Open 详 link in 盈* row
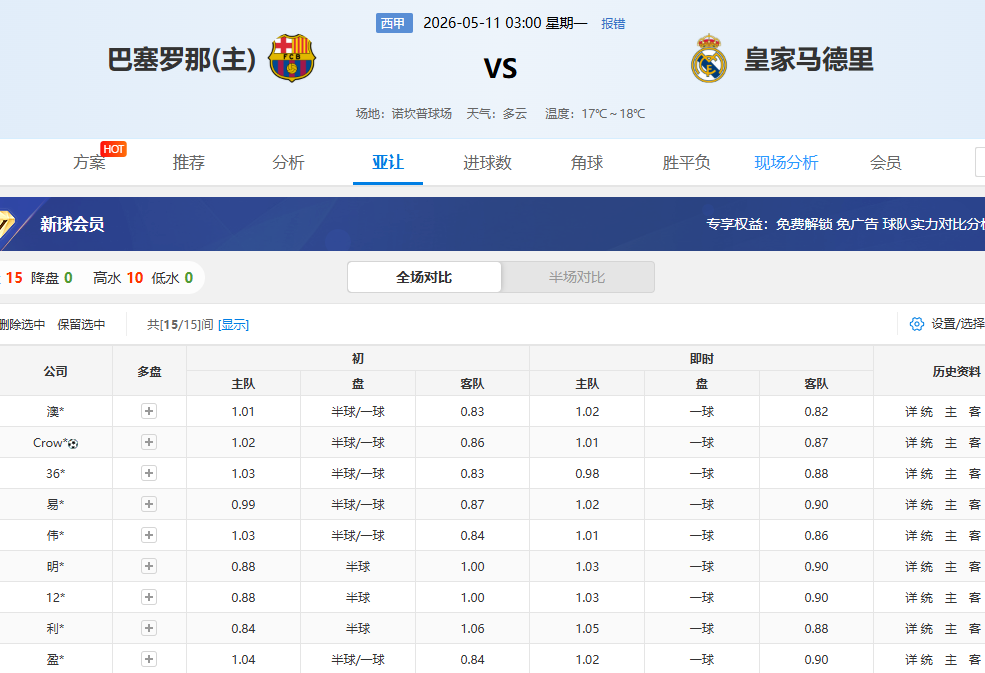Screen dimensions: 985x673 tap(911, 659)
